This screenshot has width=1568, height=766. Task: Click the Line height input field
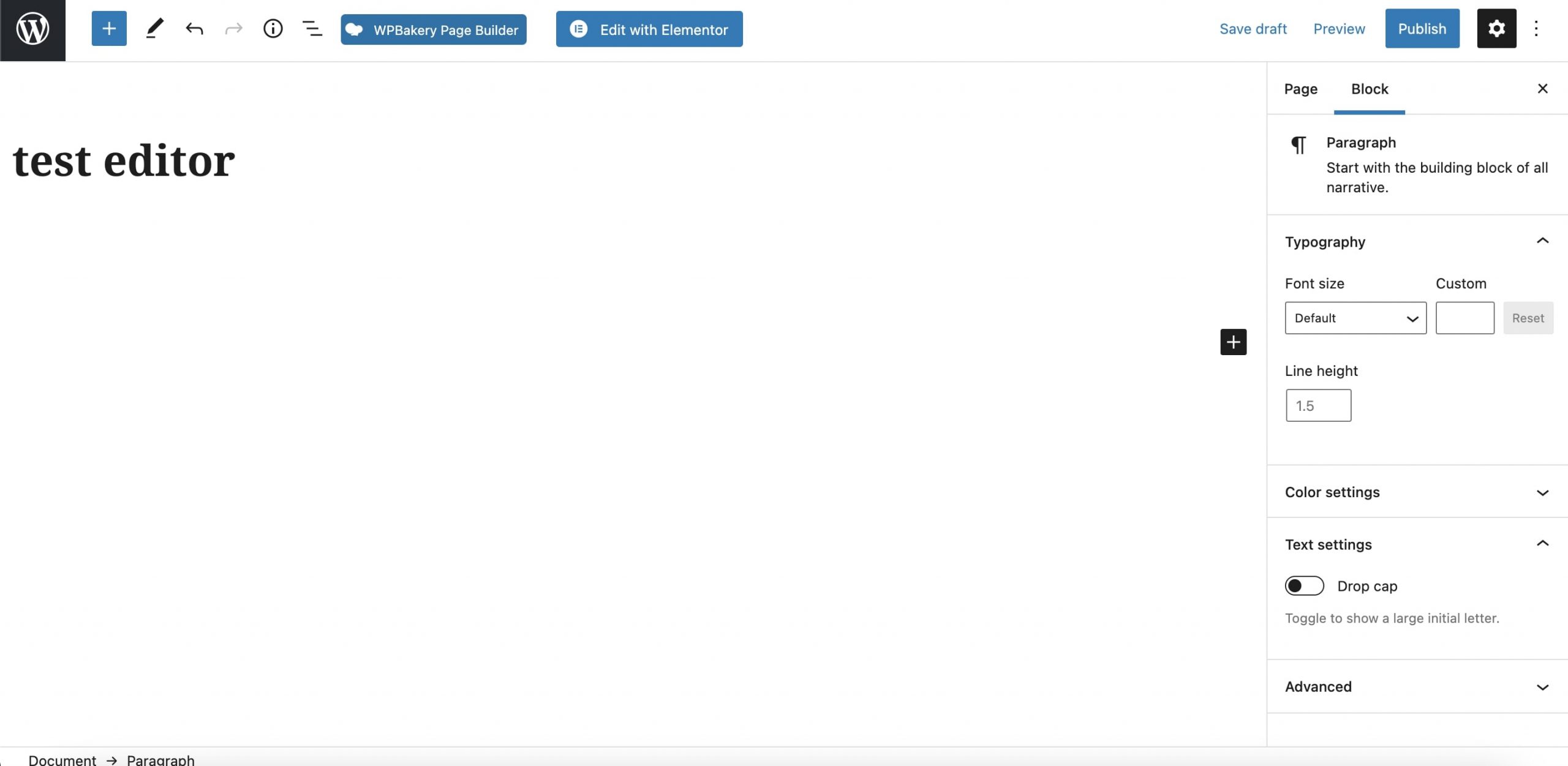[x=1318, y=406]
